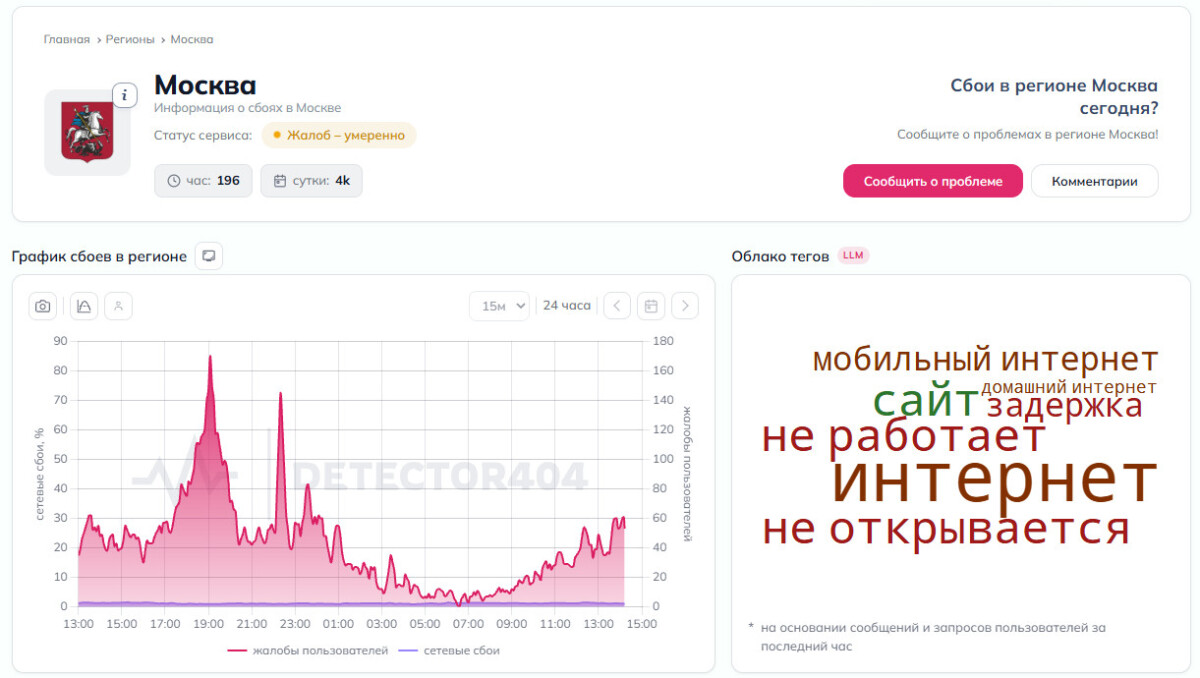Click the Сообщить о проблеме button
This screenshot has width=1200, height=678.
933,181
